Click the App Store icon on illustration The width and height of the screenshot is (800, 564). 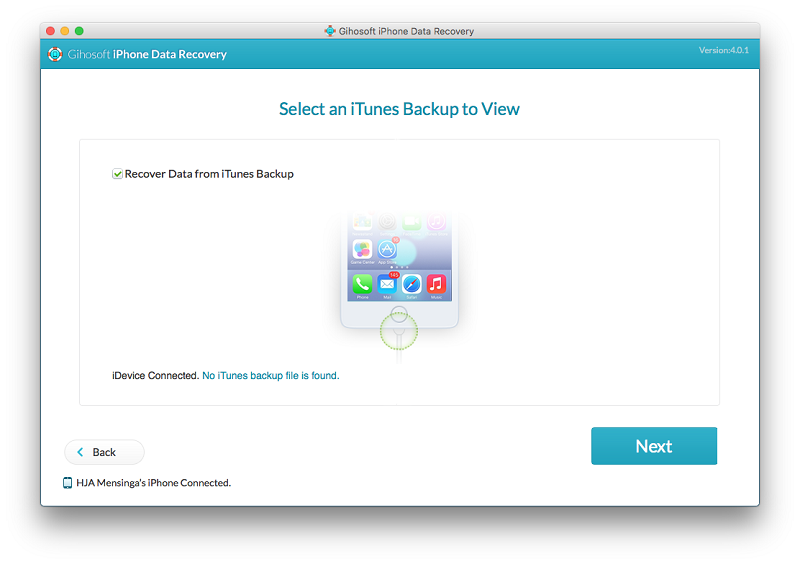(387, 250)
